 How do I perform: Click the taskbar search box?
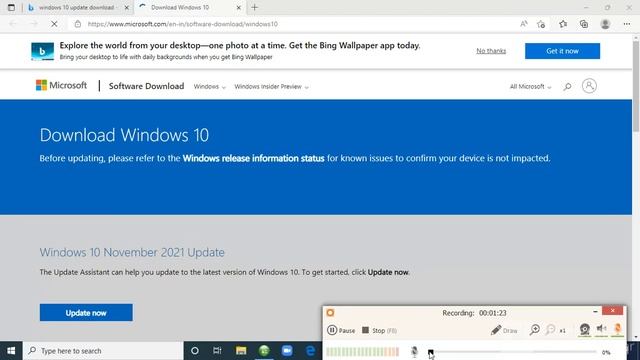coord(103,351)
